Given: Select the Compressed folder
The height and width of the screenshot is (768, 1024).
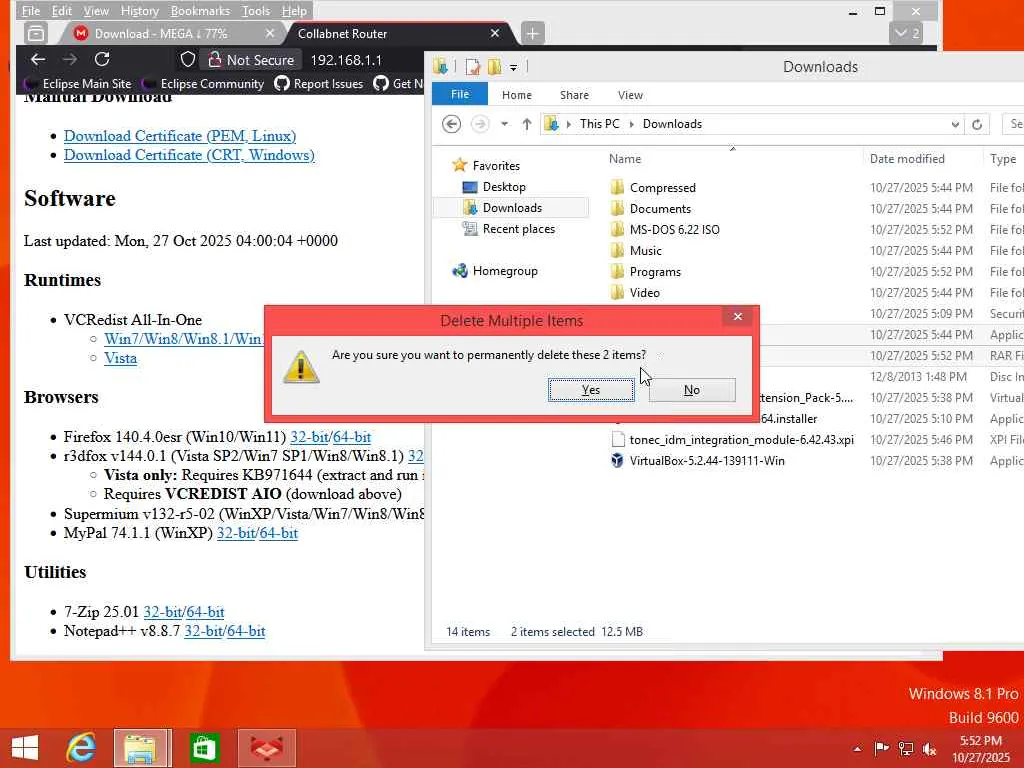Looking at the screenshot, I should point(662,187).
